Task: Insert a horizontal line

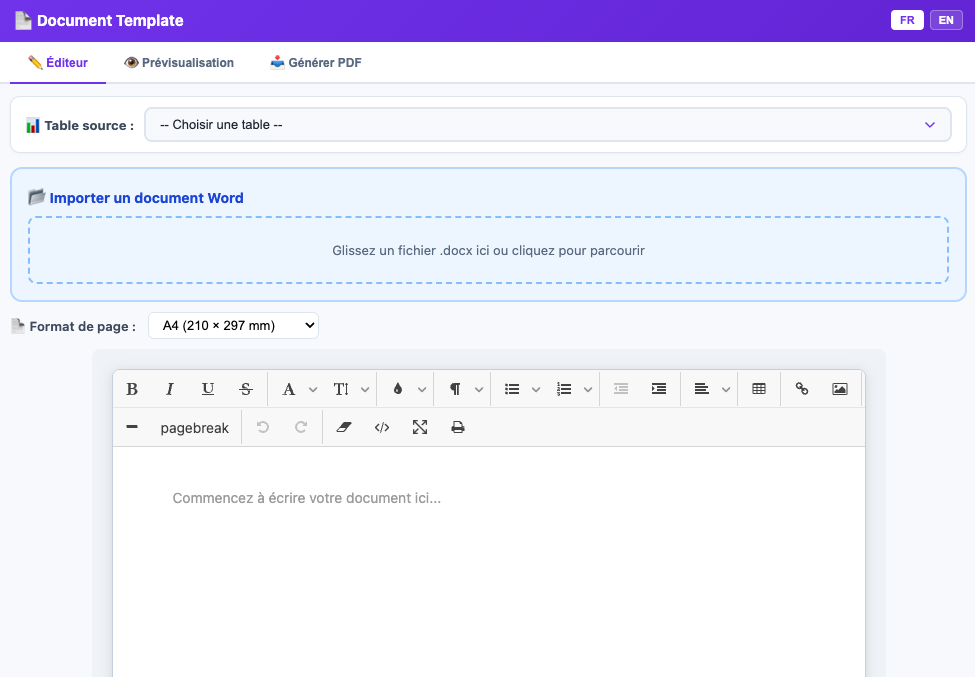Action: 132,427
